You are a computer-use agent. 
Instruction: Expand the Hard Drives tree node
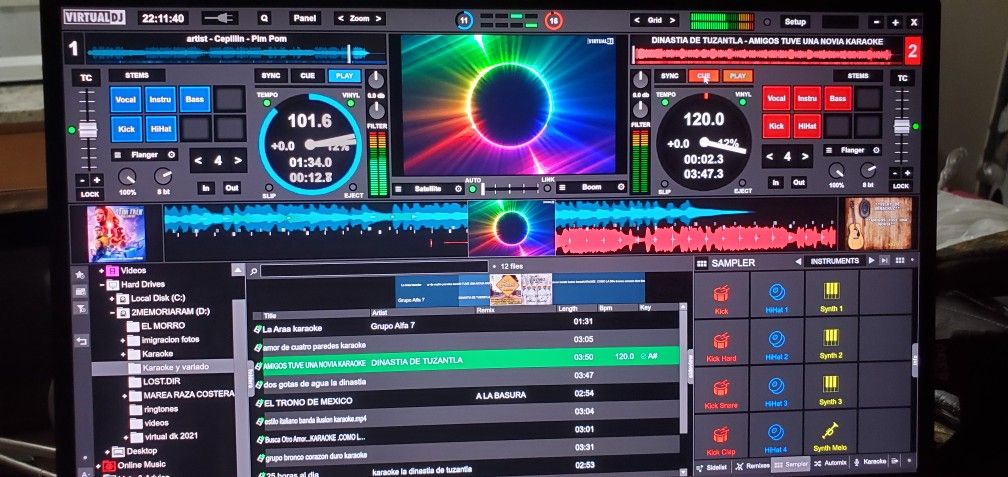pyautogui.click(x=101, y=285)
